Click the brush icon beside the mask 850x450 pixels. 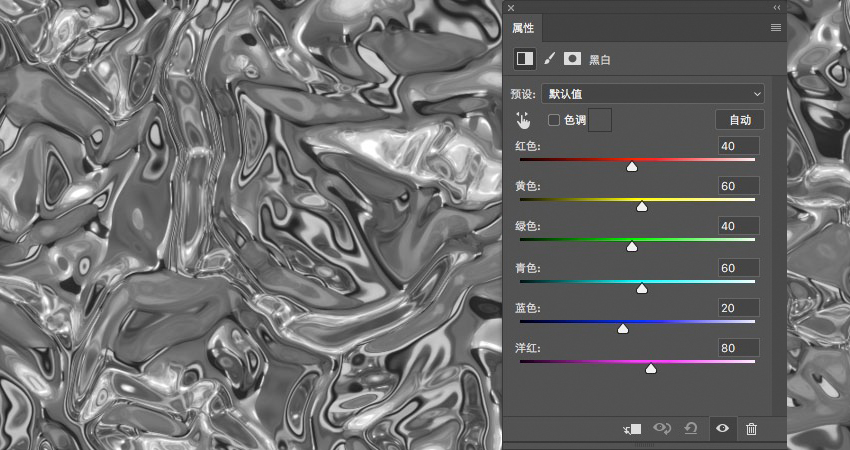(550, 59)
